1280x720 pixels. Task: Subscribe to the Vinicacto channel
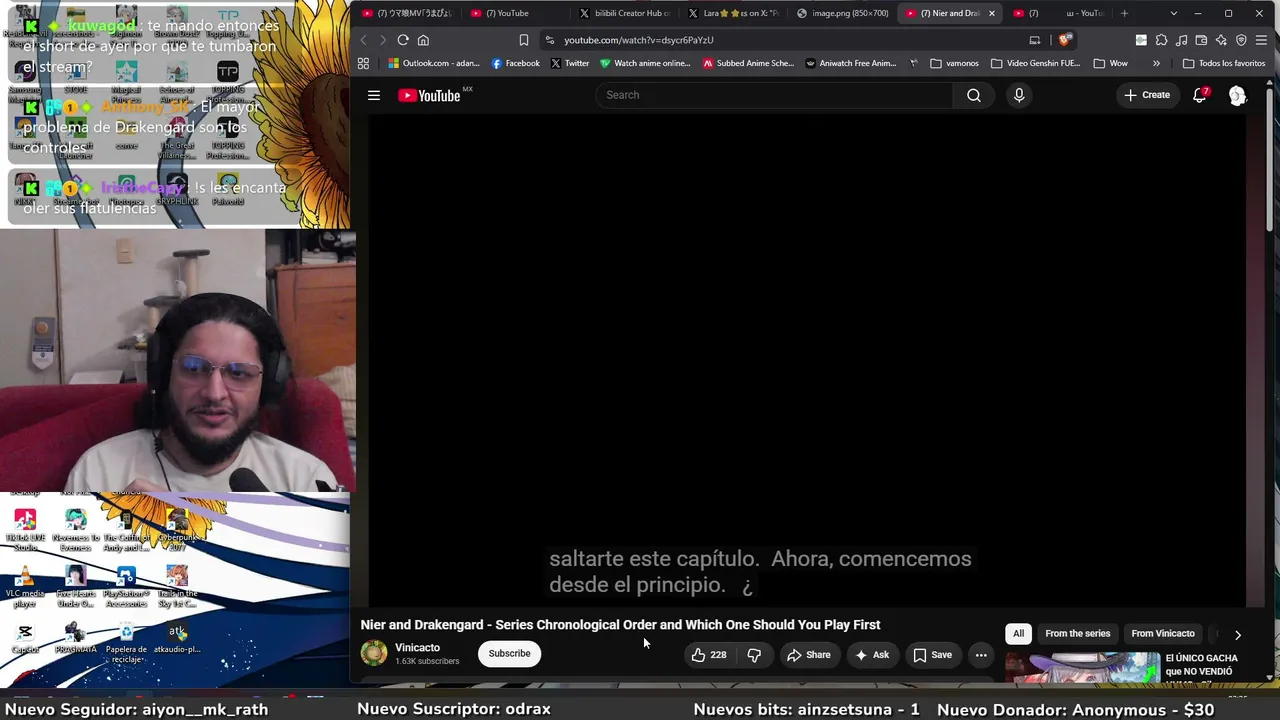(509, 654)
